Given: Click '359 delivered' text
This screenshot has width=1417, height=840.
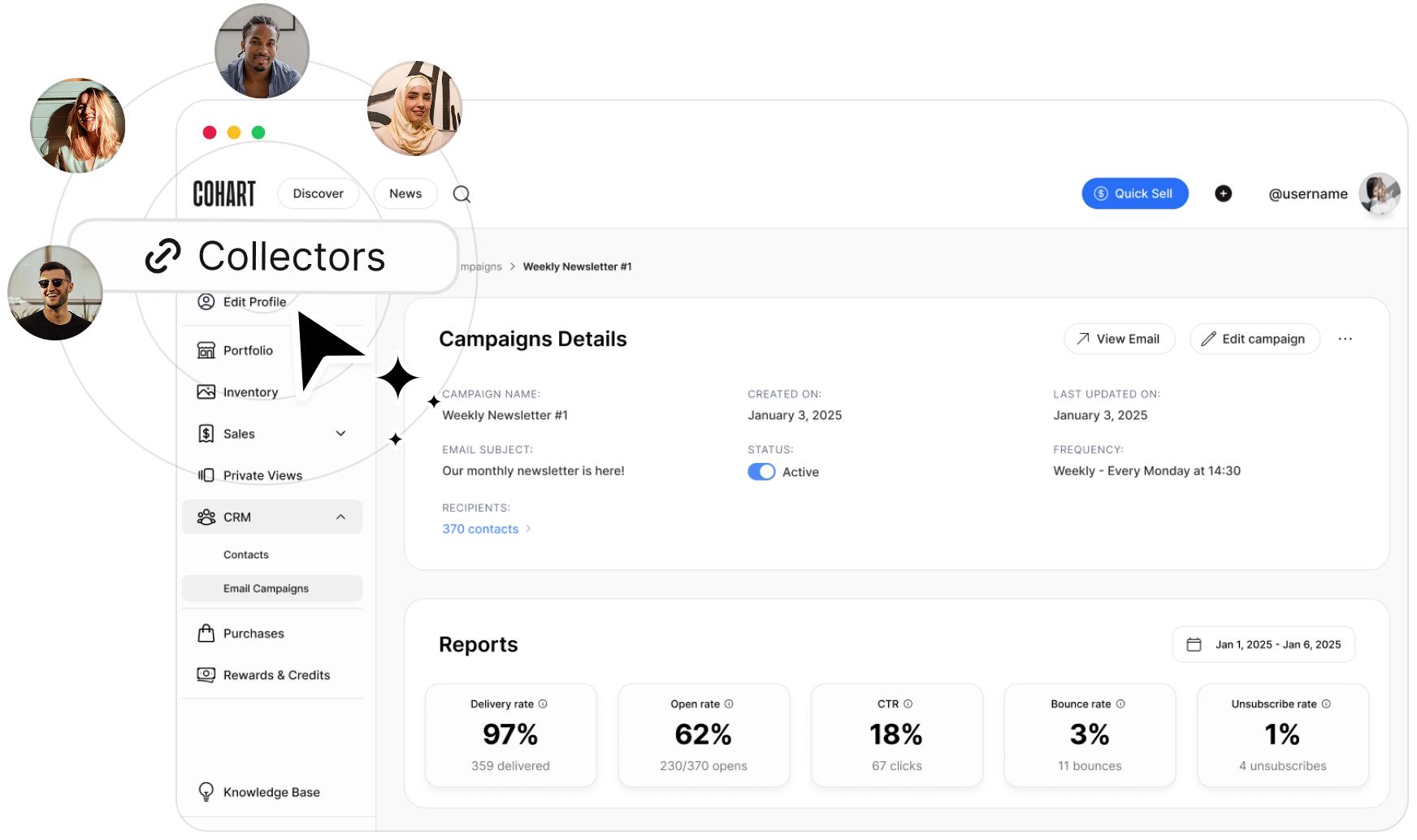Looking at the screenshot, I should tap(510, 766).
